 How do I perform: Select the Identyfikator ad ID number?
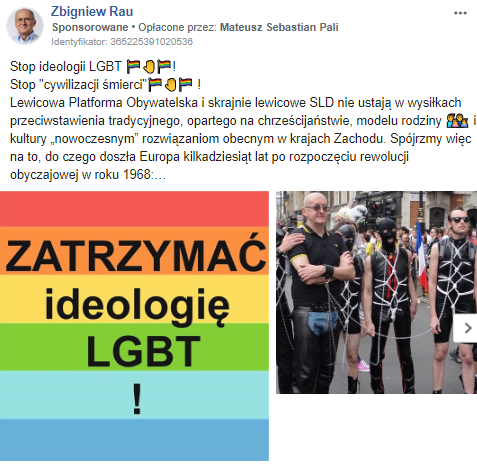151,42
